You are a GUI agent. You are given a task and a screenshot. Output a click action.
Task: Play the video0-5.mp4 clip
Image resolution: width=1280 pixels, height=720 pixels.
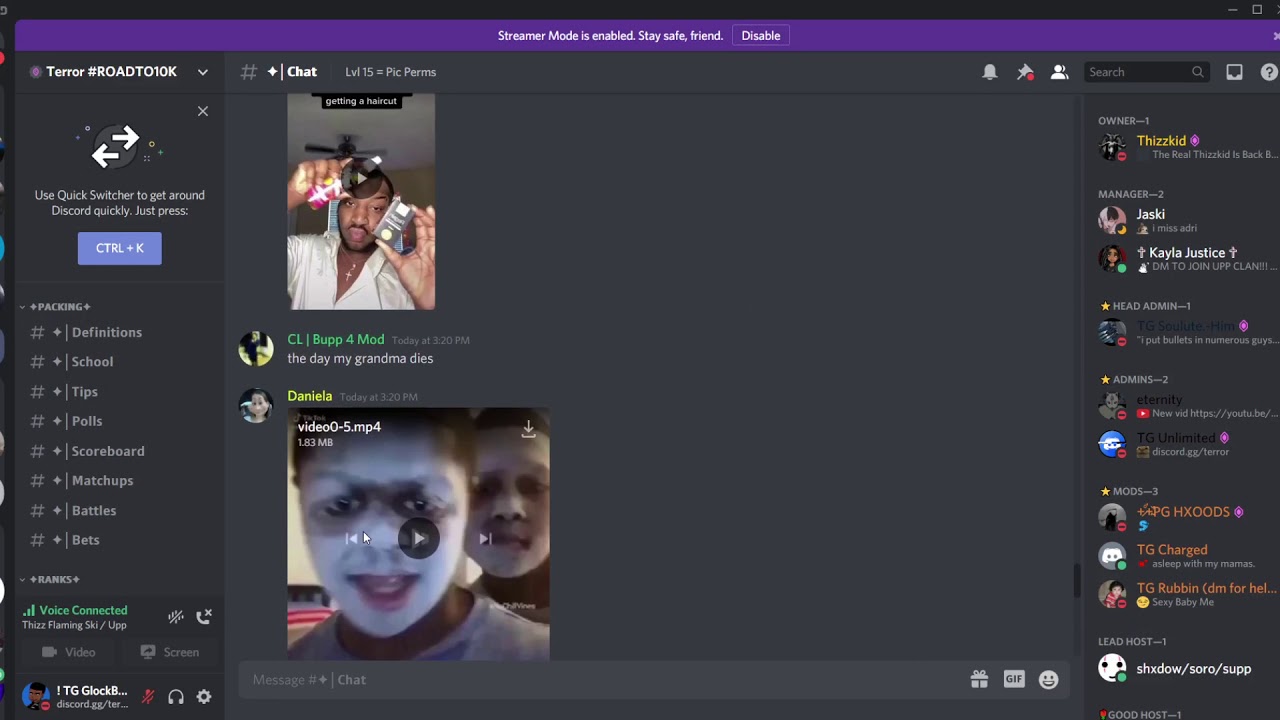[x=418, y=539]
